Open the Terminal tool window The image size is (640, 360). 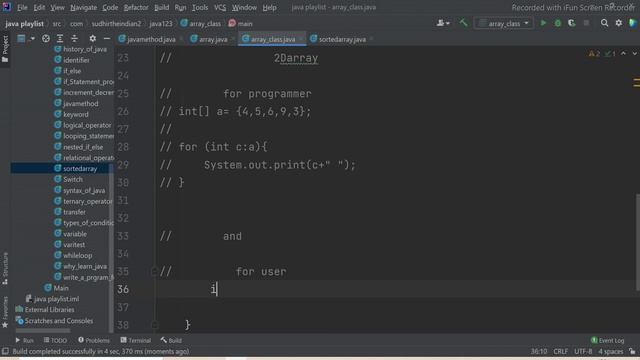tap(136, 340)
